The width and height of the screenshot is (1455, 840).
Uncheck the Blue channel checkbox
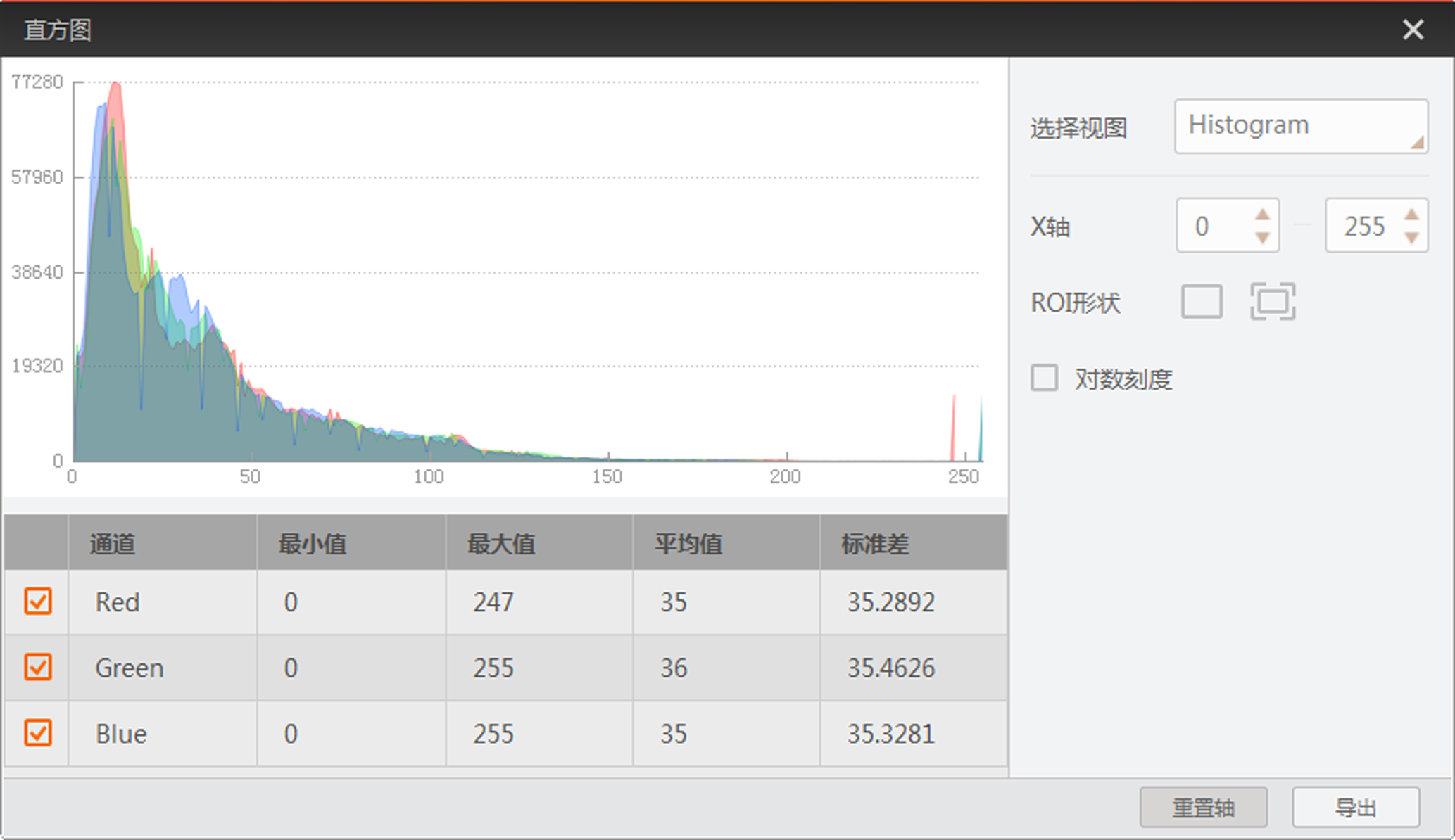38,732
